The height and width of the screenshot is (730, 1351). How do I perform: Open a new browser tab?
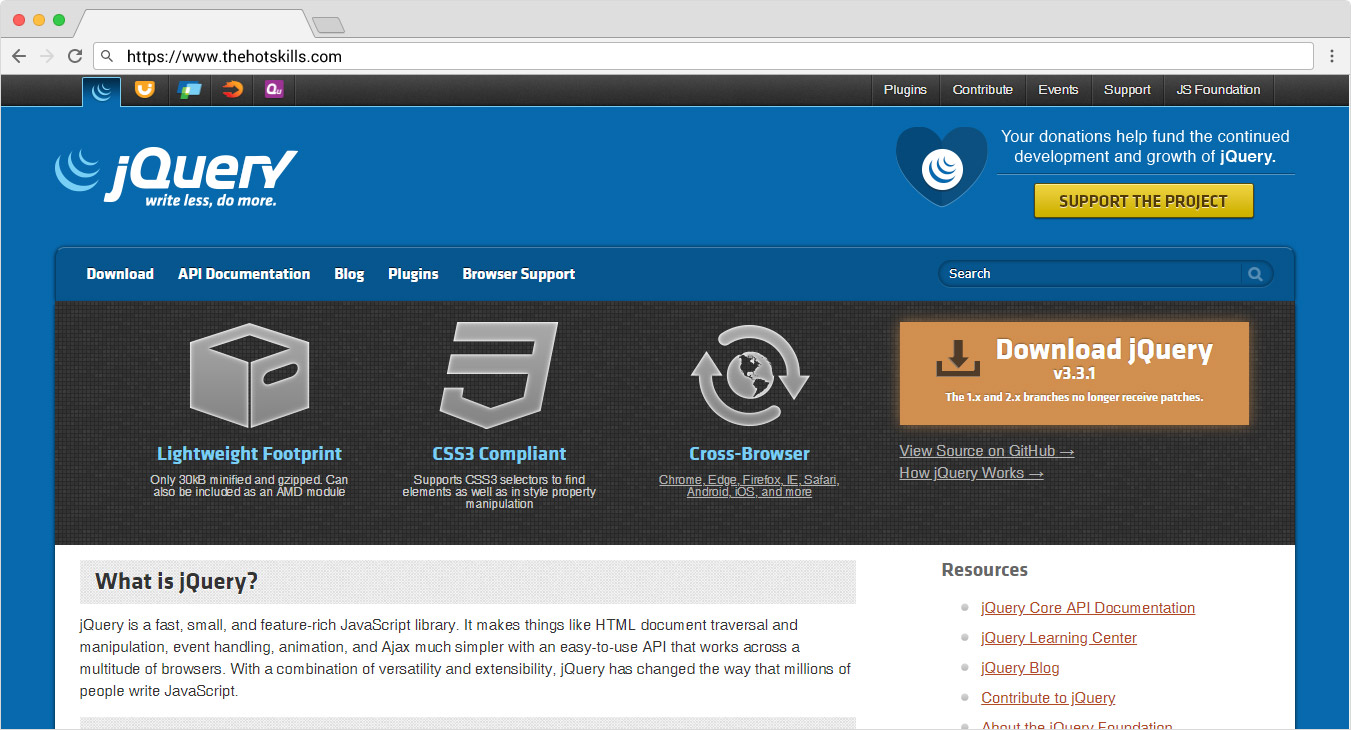(x=328, y=25)
